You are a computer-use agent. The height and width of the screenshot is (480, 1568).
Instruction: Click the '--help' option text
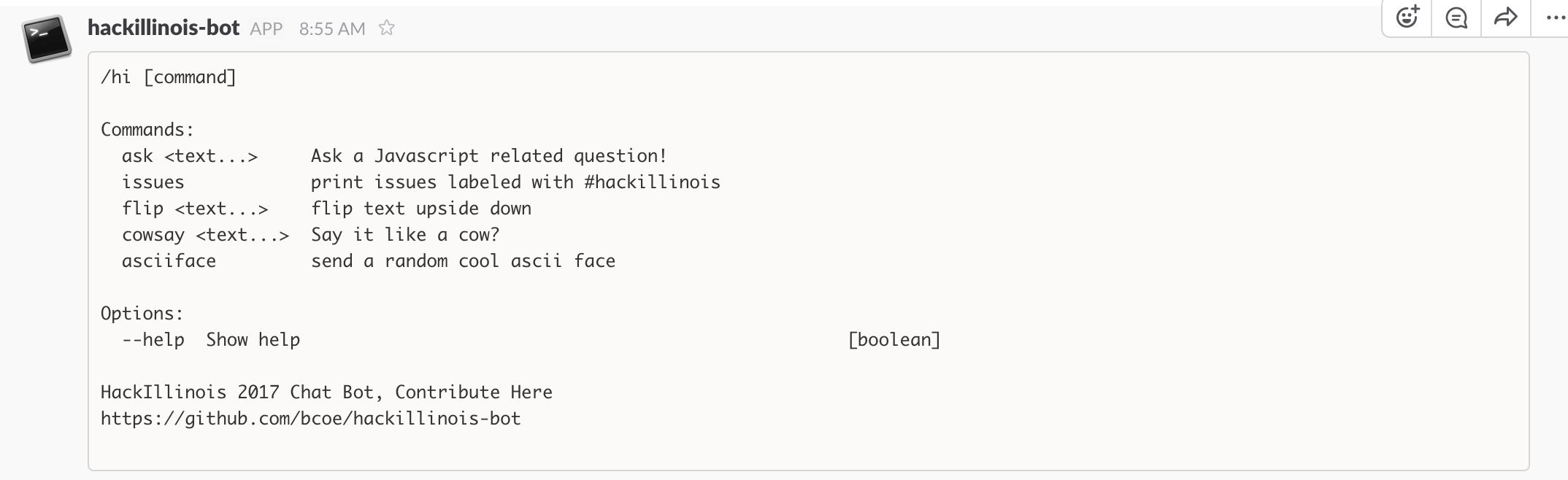(153, 340)
